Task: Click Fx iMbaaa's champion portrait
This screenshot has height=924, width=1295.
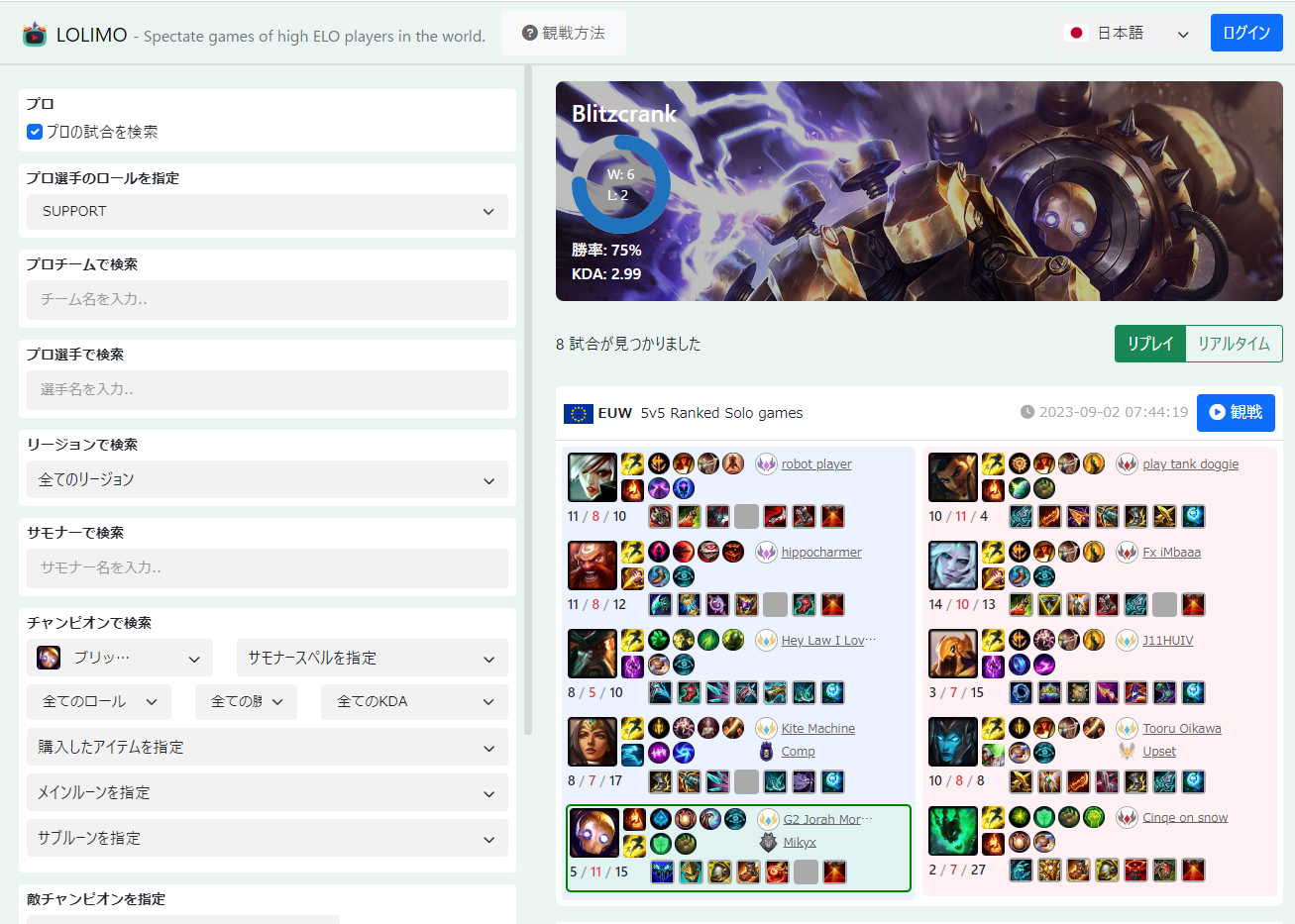Action: (x=953, y=565)
